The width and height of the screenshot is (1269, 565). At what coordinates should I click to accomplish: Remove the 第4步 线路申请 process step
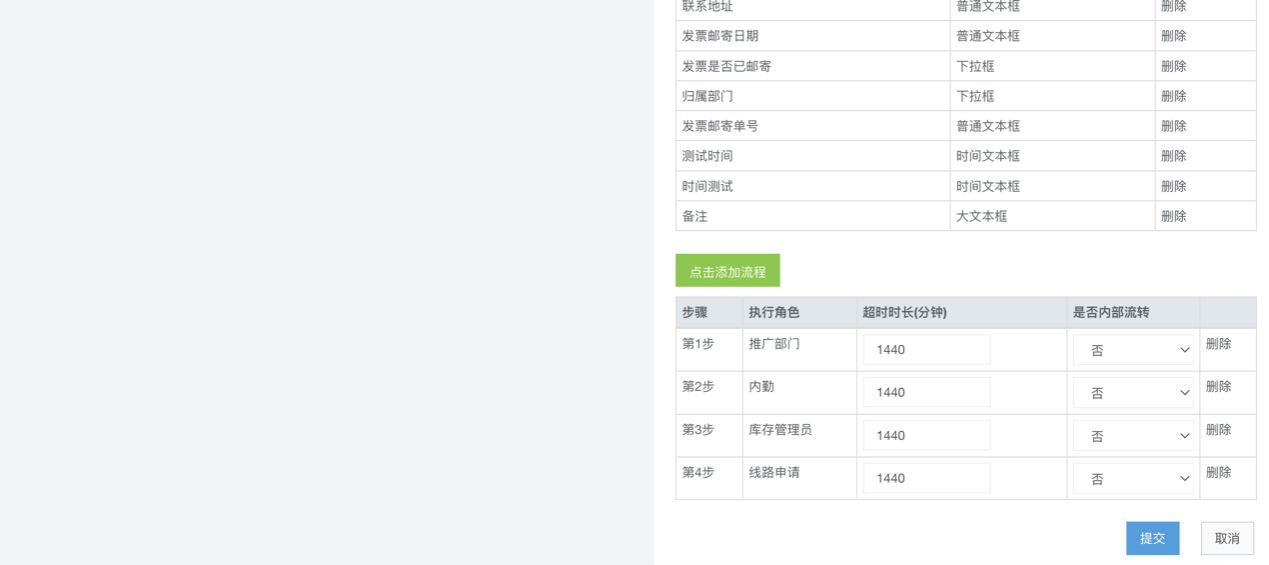[1218, 473]
